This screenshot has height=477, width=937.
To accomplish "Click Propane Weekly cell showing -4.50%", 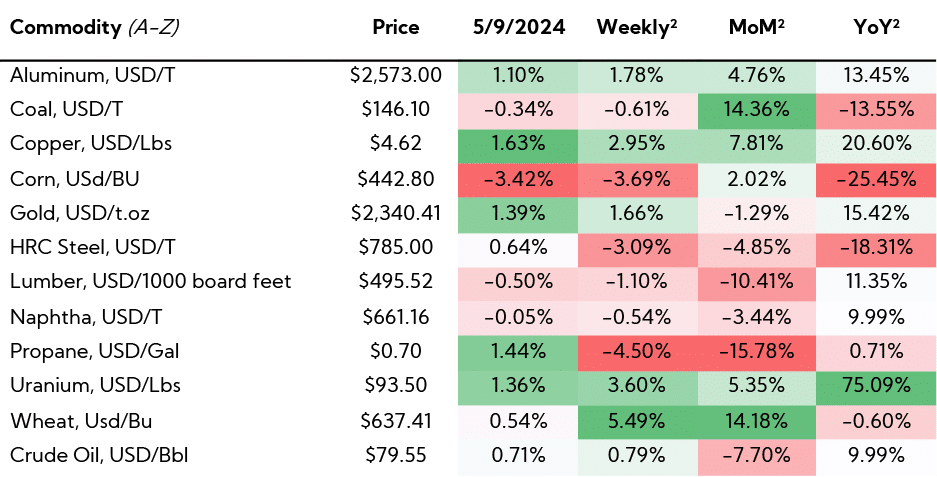I will [x=637, y=350].
